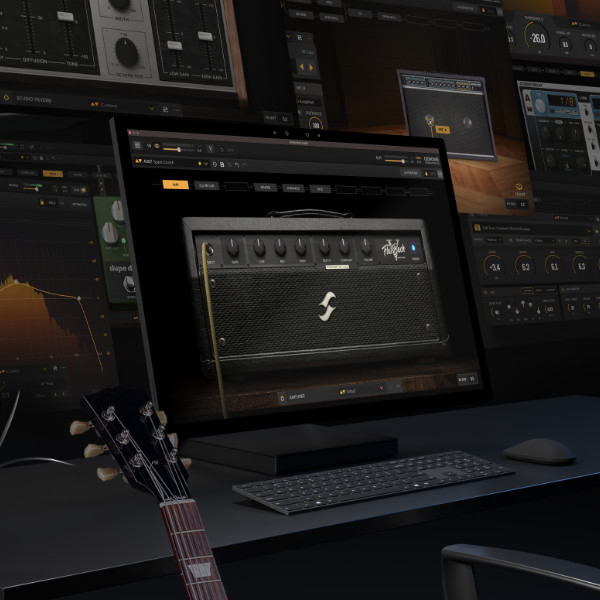This screenshot has width=600, height=600.
Task: Click the amp VOLUME knob
Action: (366, 246)
